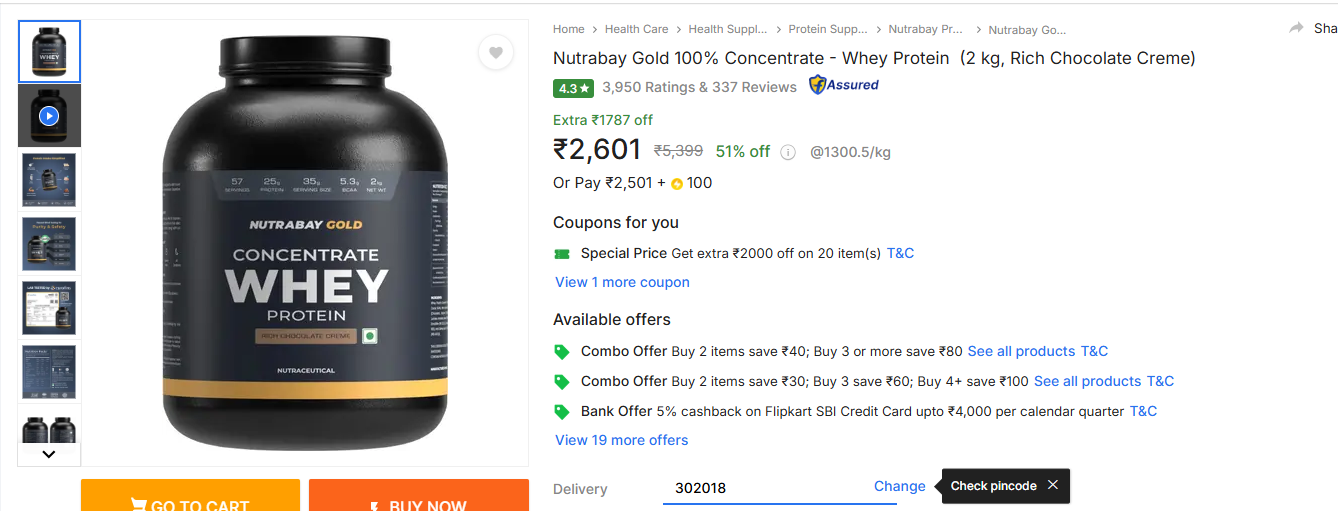Click the Flipkart Assured badge
Screen dimensions: 1338x511
click(844, 86)
